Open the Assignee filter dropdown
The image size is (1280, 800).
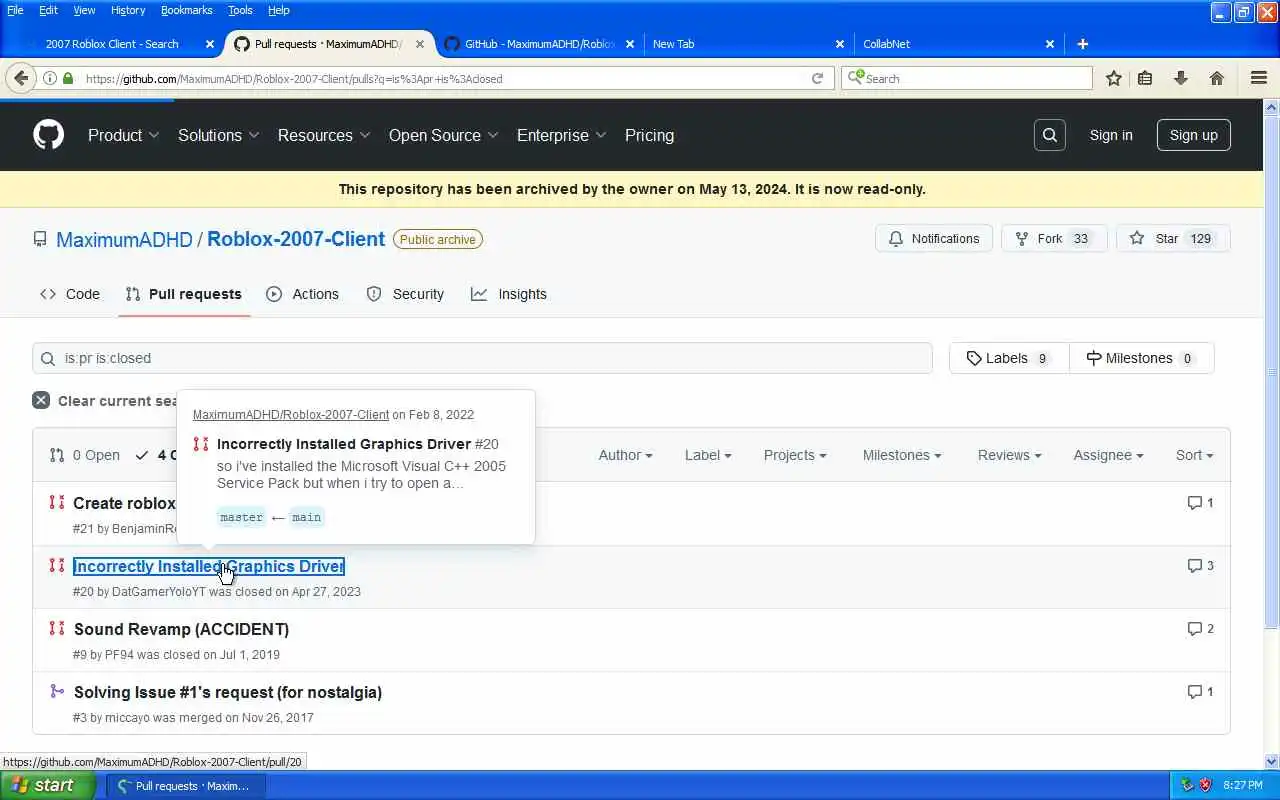[1108, 455]
